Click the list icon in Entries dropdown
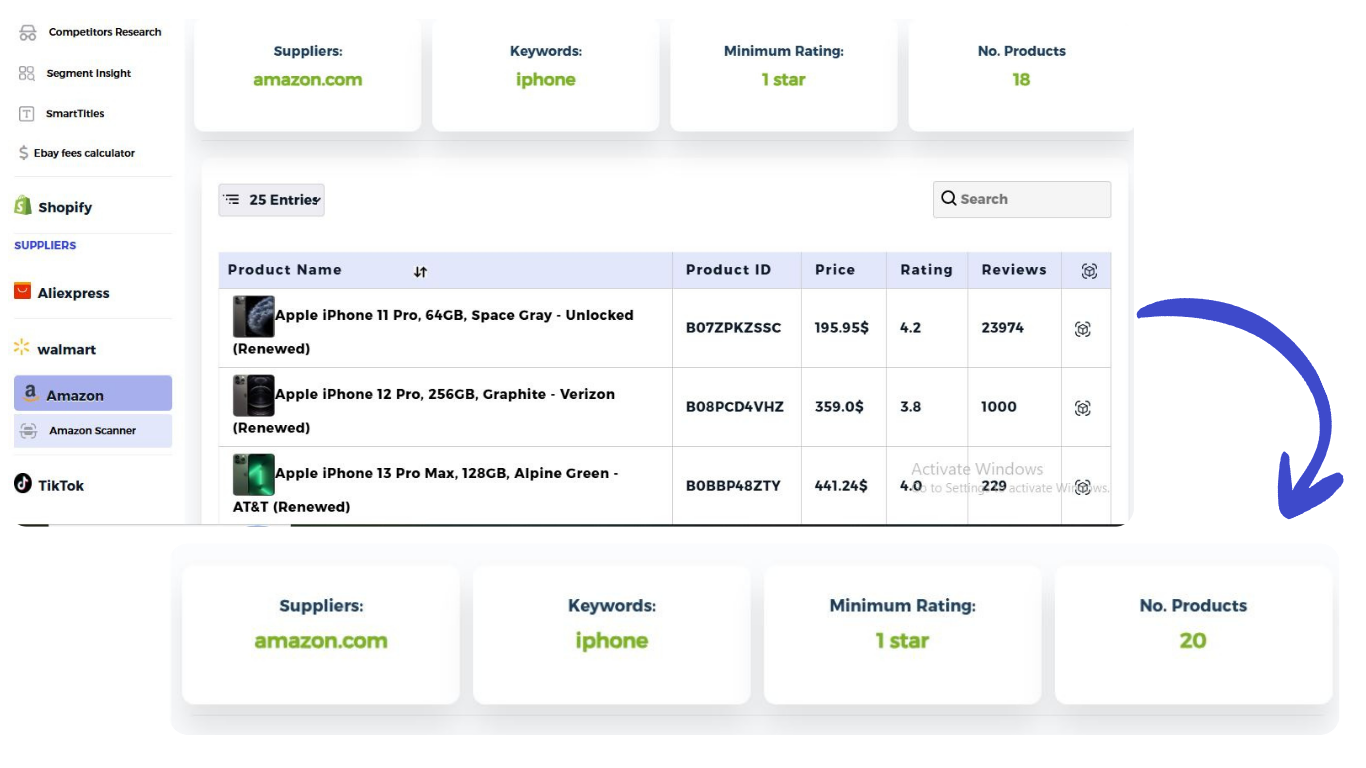This screenshot has width=1366, height=768. point(232,200)
